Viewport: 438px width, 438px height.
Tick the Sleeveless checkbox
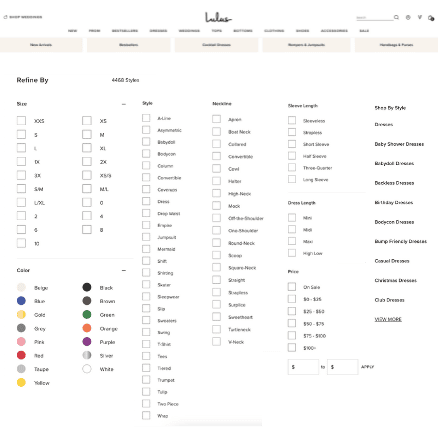292,120
